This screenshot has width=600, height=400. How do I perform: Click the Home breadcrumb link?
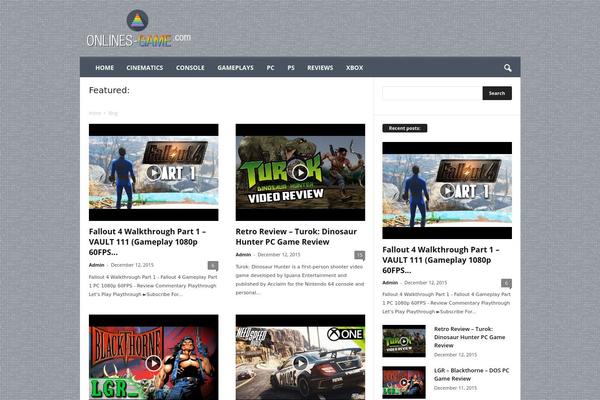95,113
